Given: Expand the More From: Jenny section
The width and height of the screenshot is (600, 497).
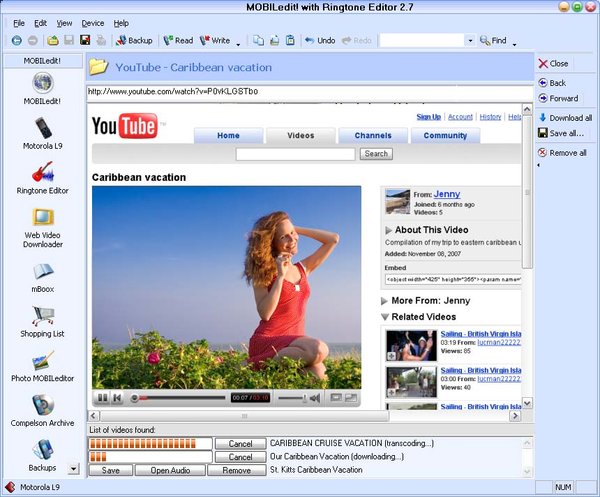Looking at the screenshot, I should [x=385, y=300].
